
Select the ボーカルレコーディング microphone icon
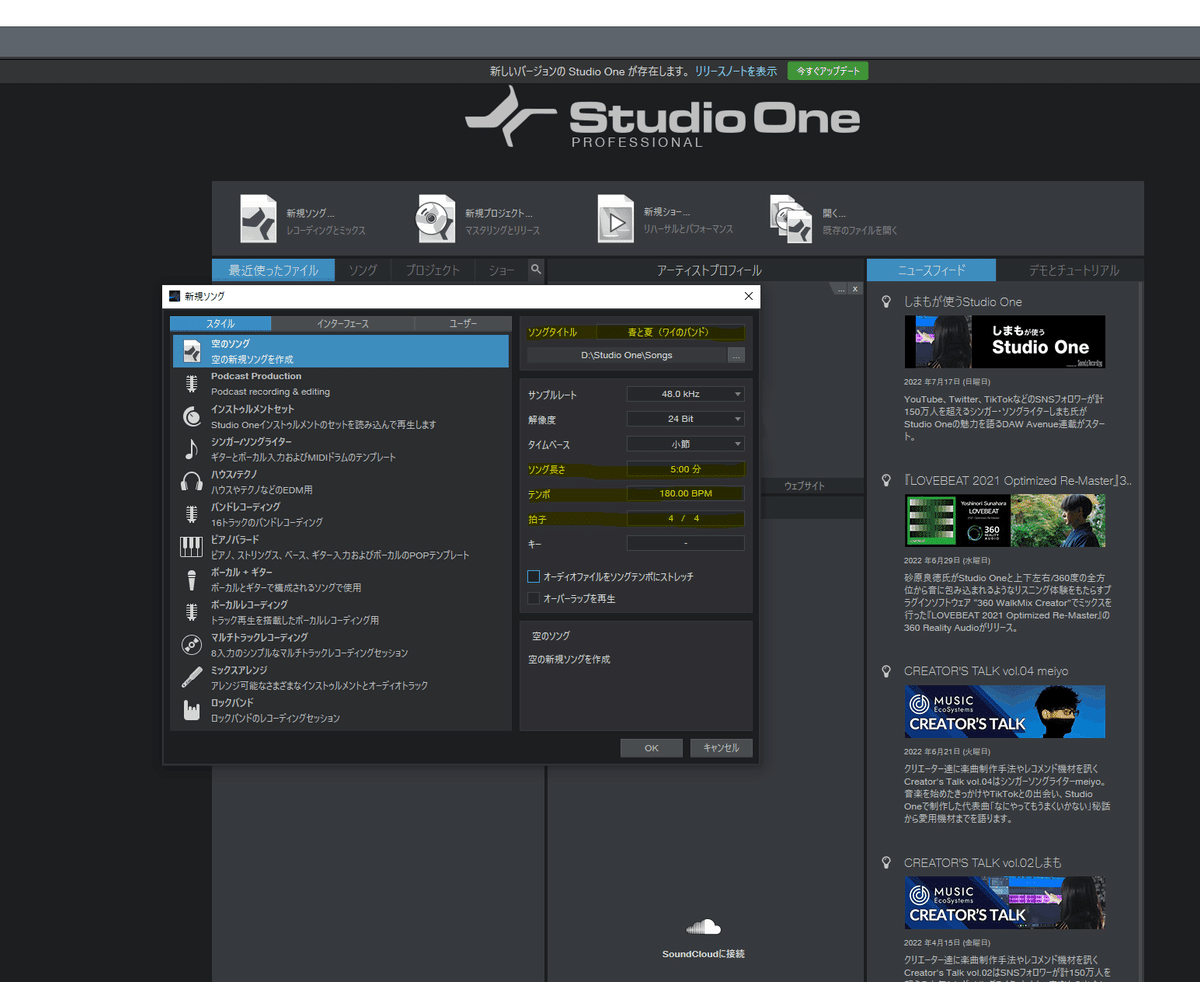pyautogui.click(x=191, y=612)
